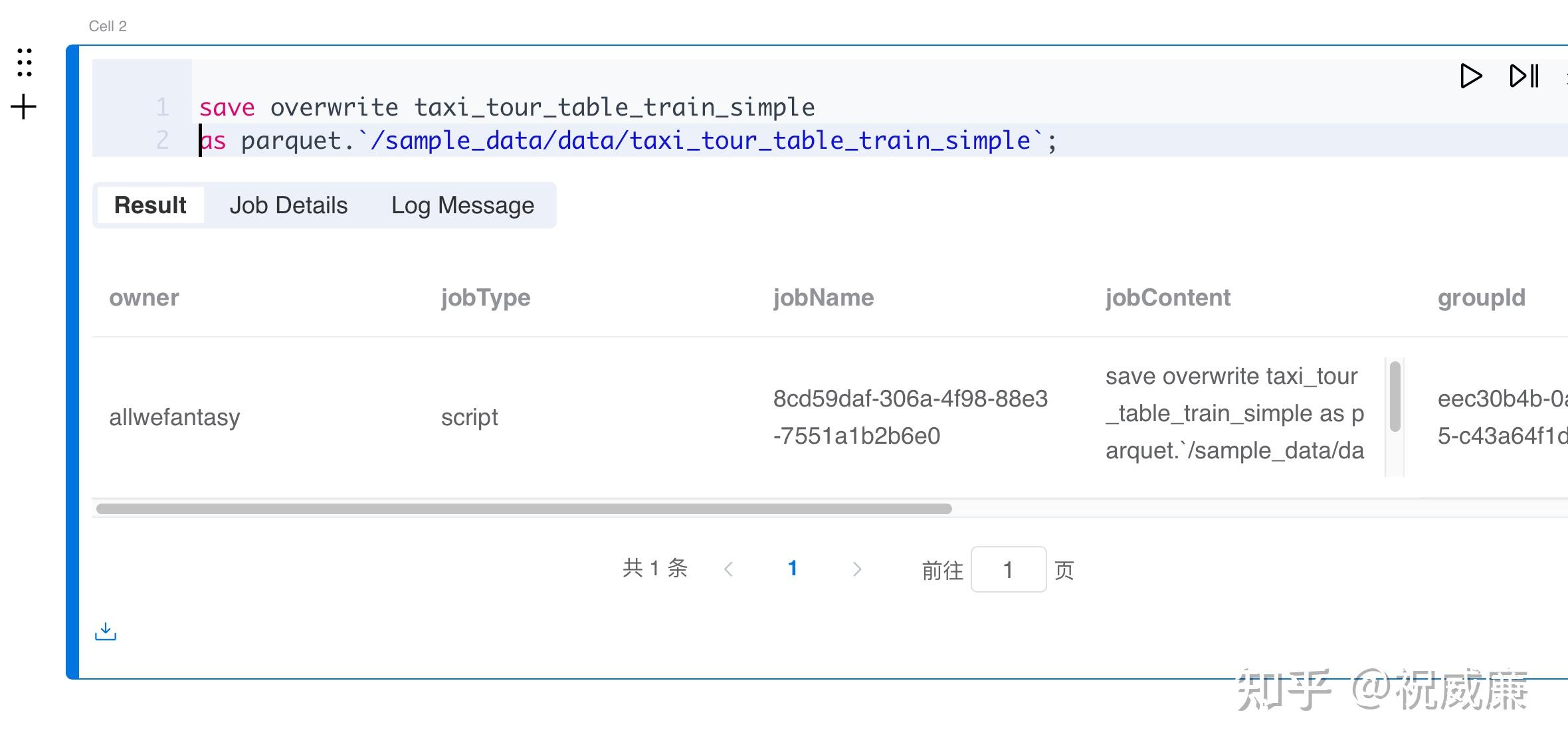Screen dimensions: 1568x752
Task: Run the current cell
Action: point(1470,76)
